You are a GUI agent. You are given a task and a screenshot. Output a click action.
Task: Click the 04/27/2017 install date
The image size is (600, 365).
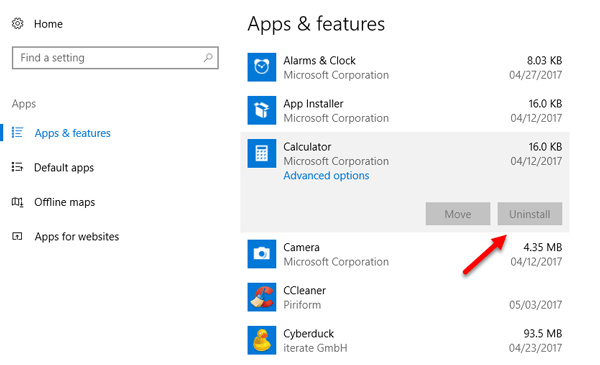point(536,75)
